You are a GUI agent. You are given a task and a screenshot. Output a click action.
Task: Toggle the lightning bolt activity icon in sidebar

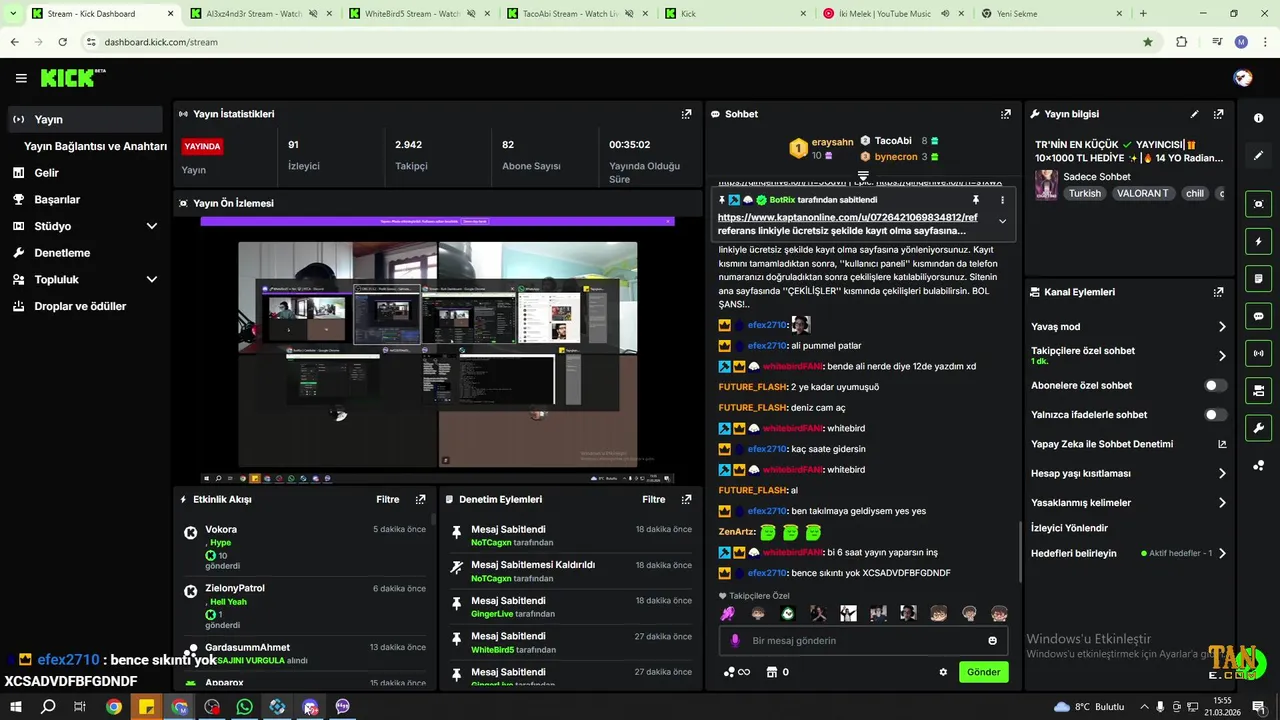coord(1258,241)
